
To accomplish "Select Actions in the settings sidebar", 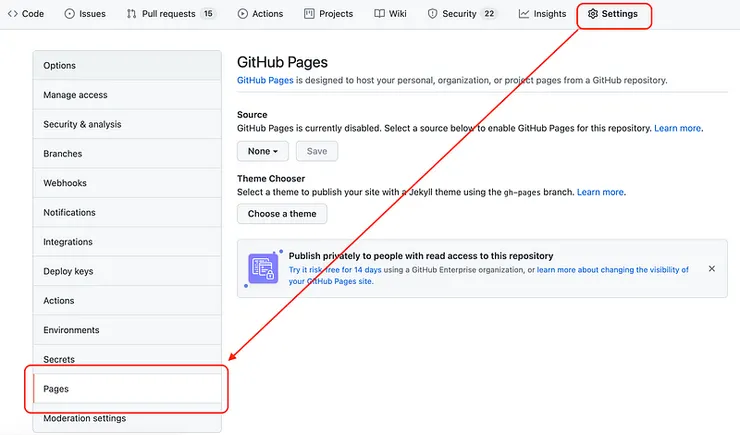I will tap(127, 301).
